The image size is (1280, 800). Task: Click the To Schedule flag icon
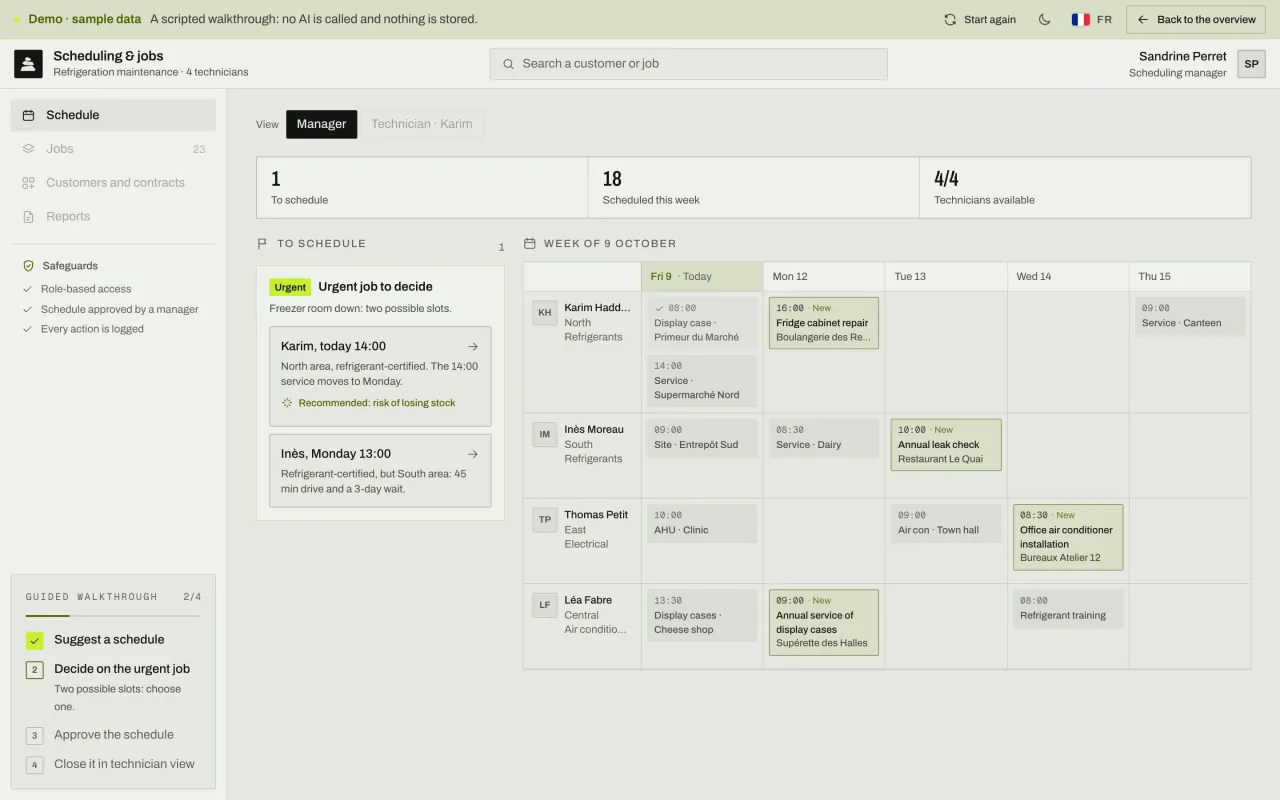click(263, 244)
